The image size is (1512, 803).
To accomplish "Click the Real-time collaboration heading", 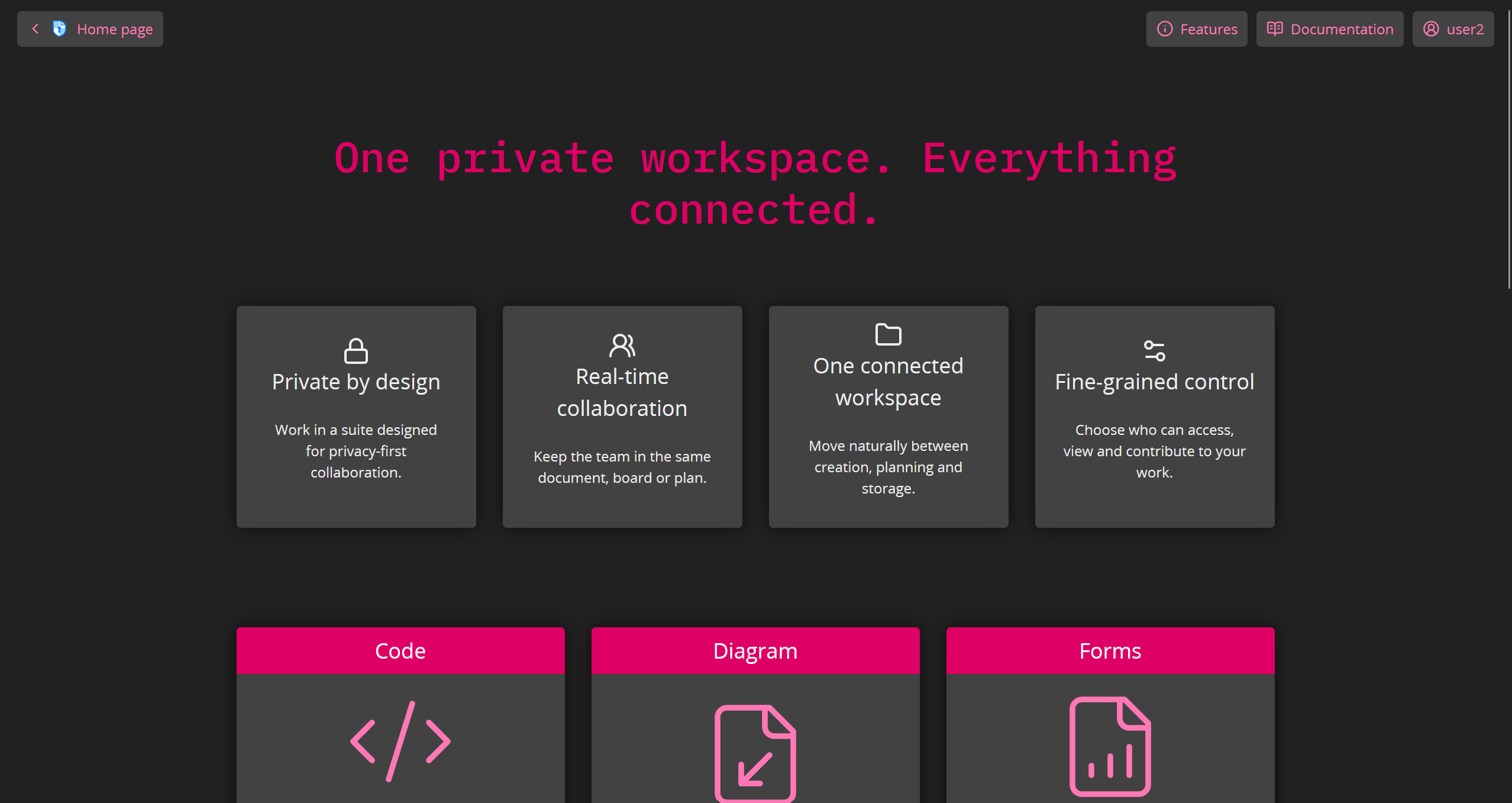I will tap(622, 392).
